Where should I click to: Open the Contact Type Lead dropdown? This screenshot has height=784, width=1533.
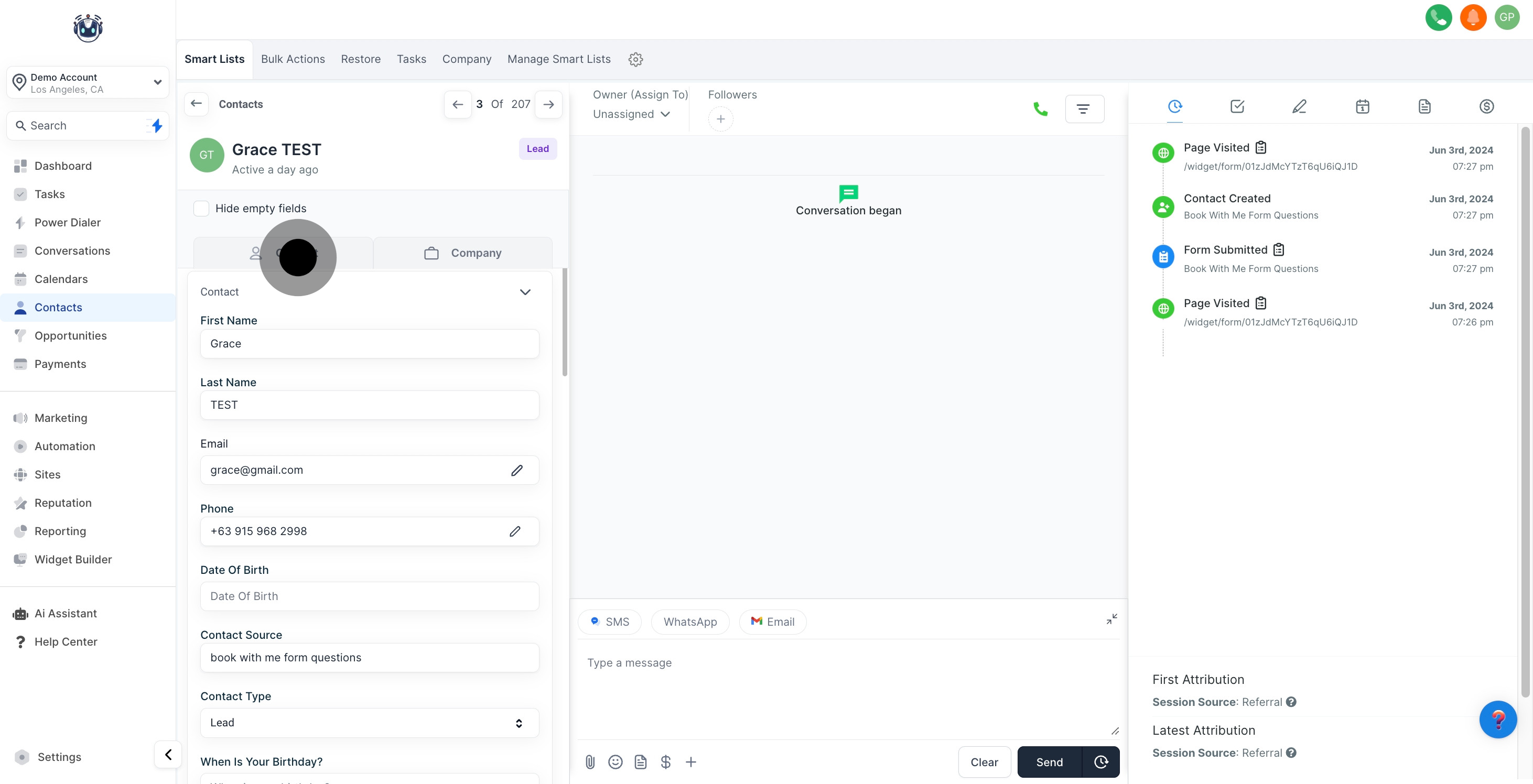[x=369, y=723]
